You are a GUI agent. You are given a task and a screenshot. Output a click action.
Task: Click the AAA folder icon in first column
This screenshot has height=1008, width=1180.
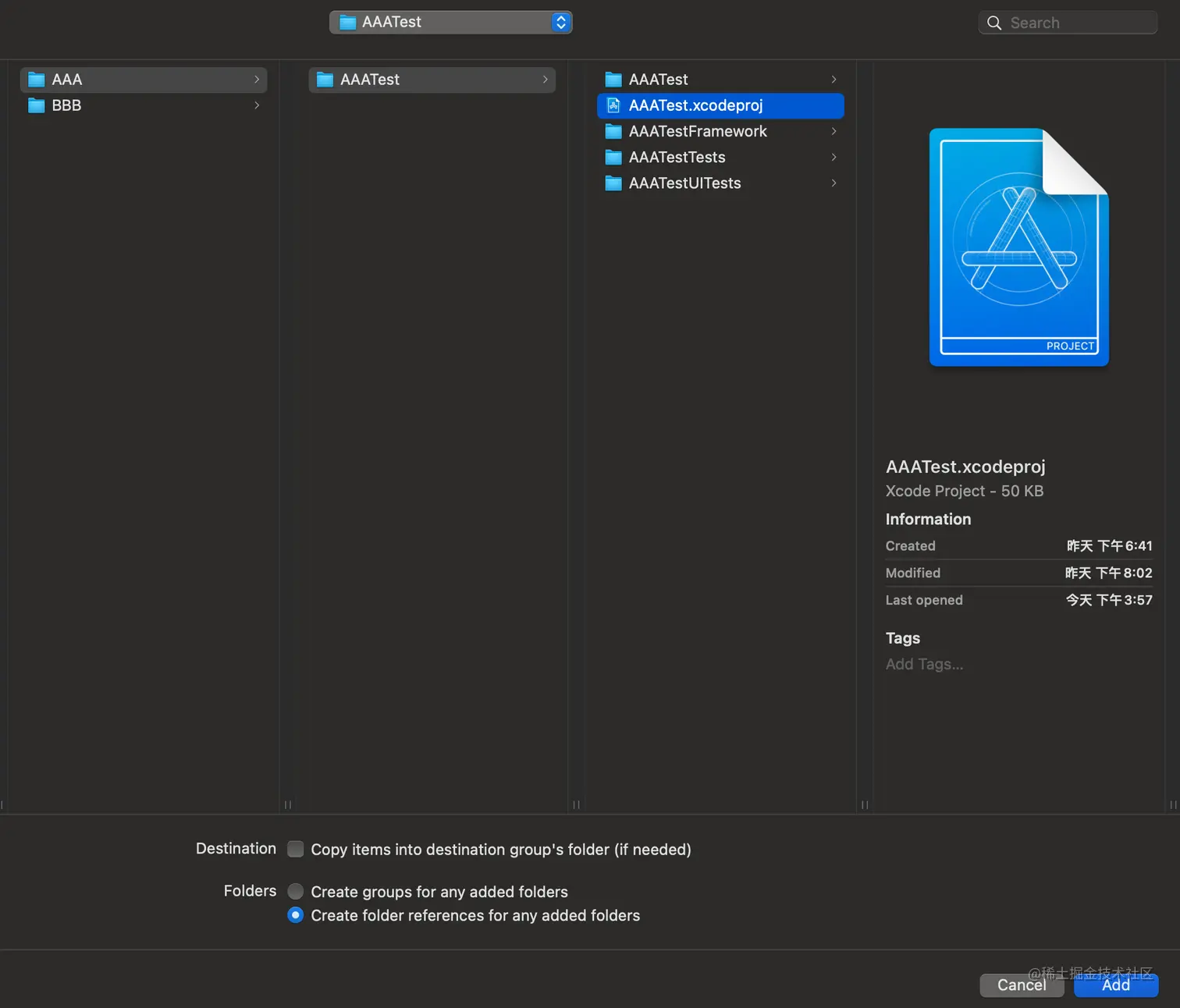[x=36, y=80]
